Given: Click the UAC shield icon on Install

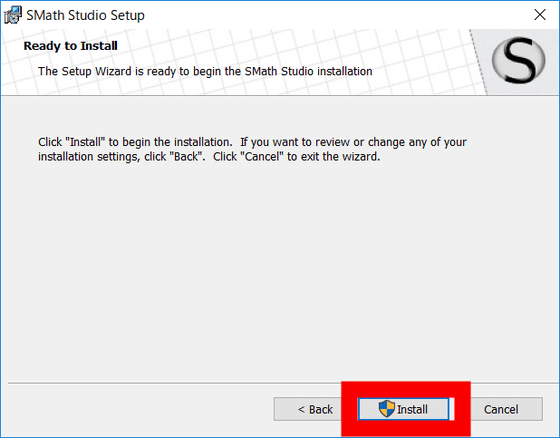Looking at the screenshot, I should [387, 409].
